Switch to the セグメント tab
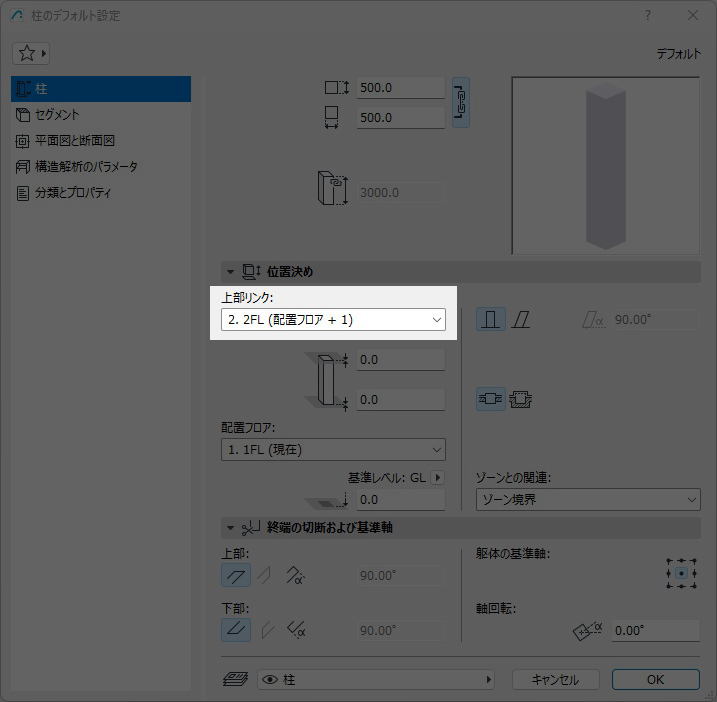Image resolution: width=717 pixels, height=702 pixels. [57, 115]
